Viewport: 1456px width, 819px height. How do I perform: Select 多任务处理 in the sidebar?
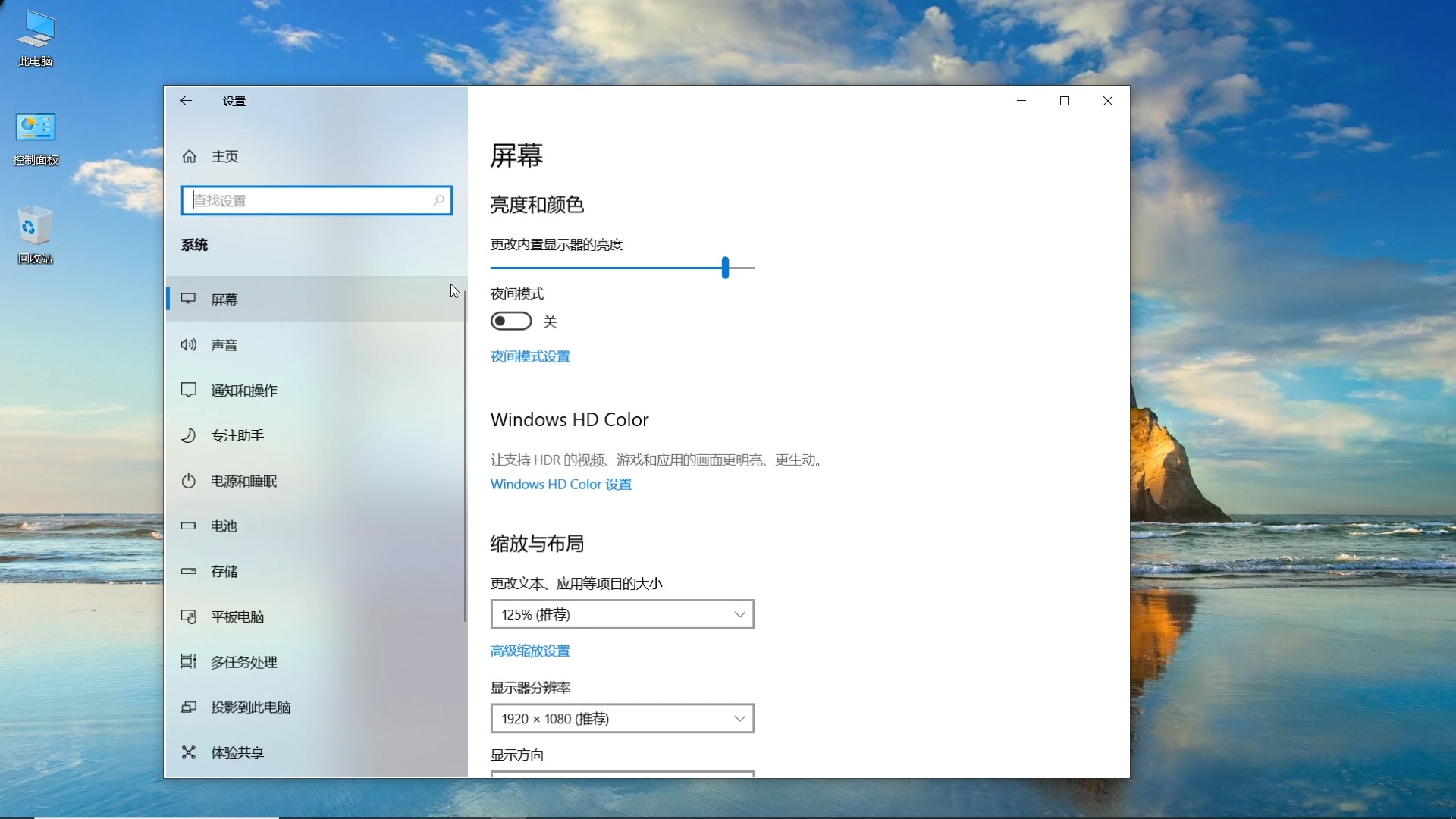tap(243, 662)
